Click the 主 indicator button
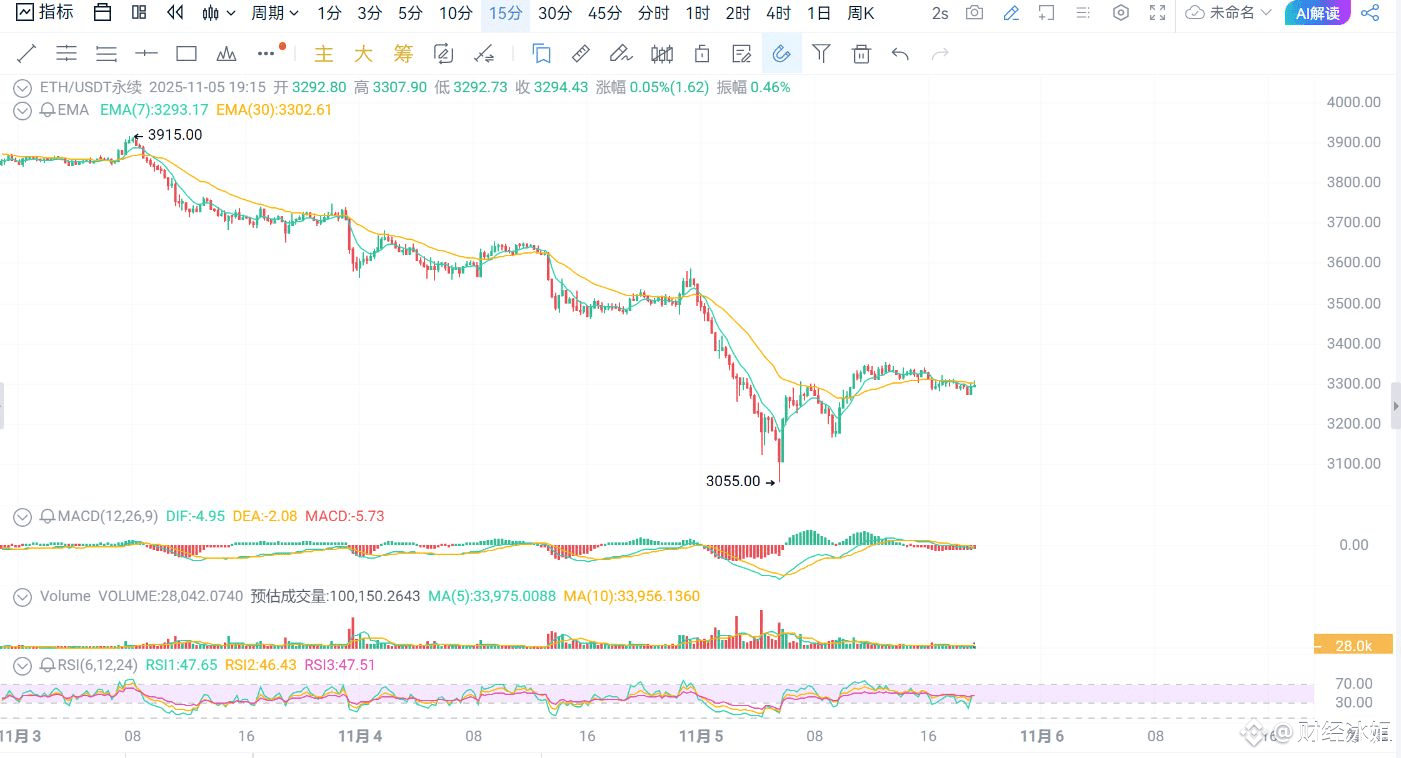 click(324, 53)
